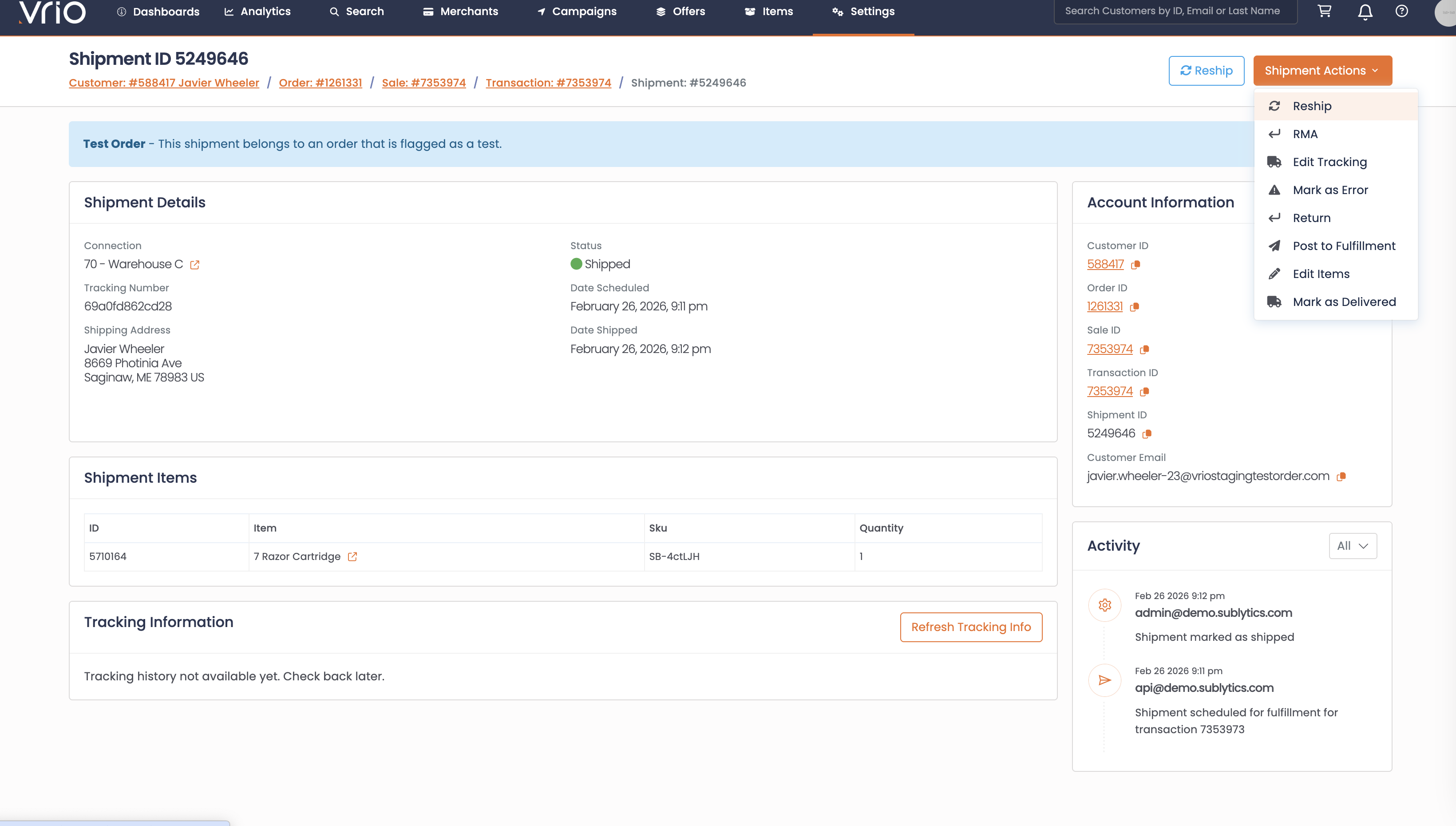Copy the Sale ID 7353974

click(1145, 349)
